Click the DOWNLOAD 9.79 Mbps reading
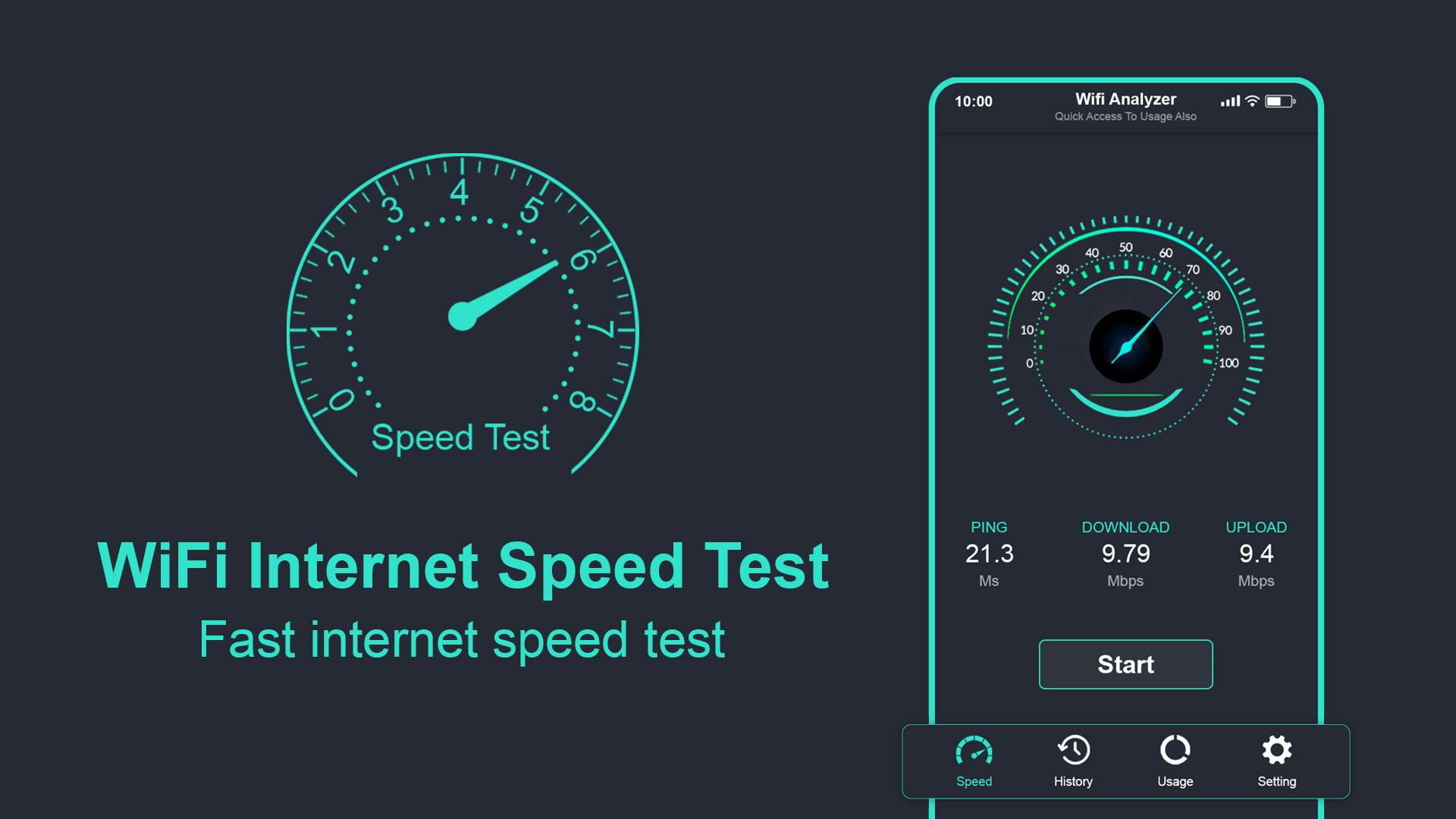Viewport: 1456px width, 819px height. click(x=1125, y=554)
